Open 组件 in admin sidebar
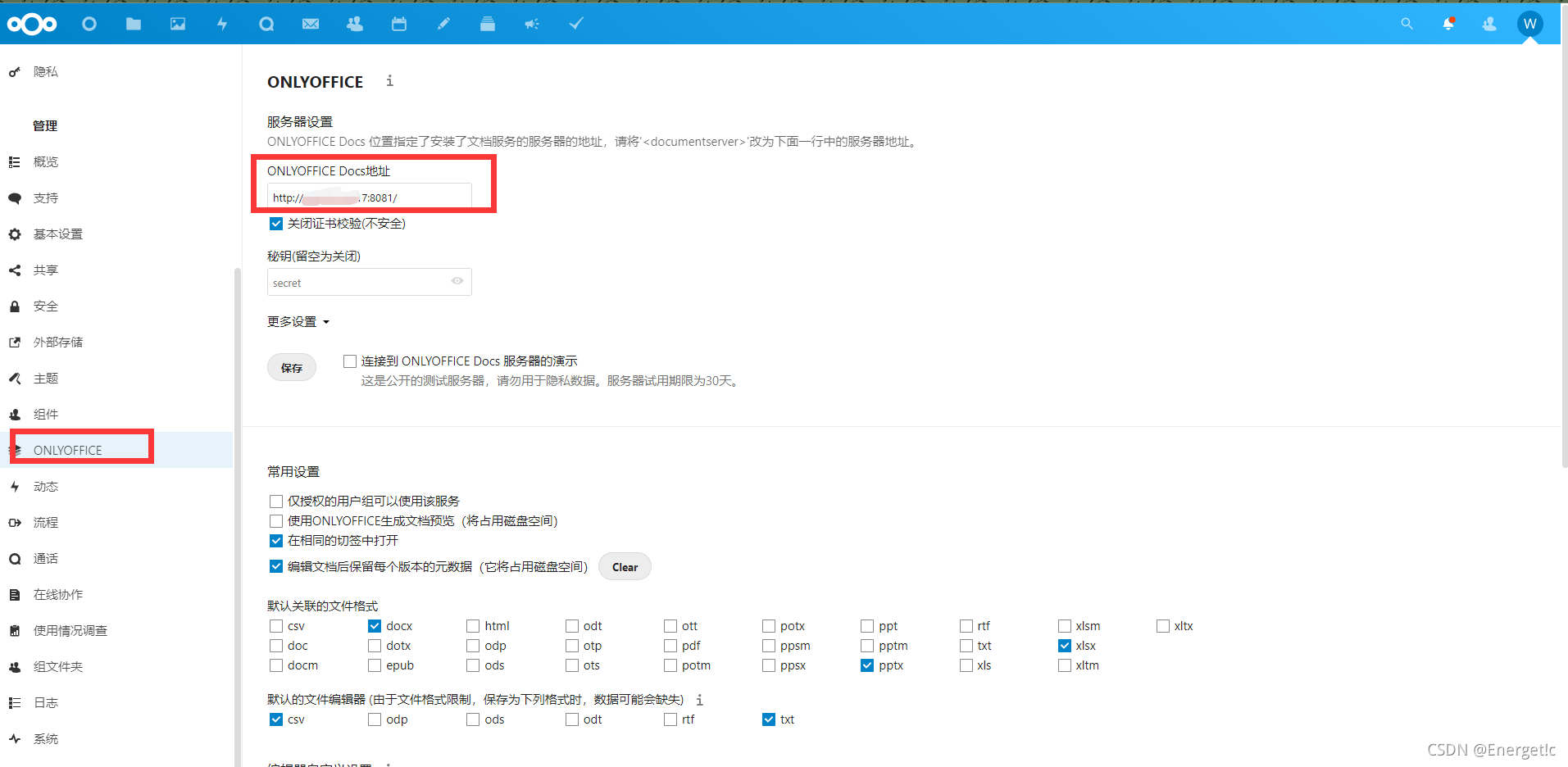The height and width of the screenshot is (767, 1568). click(46, 415)
